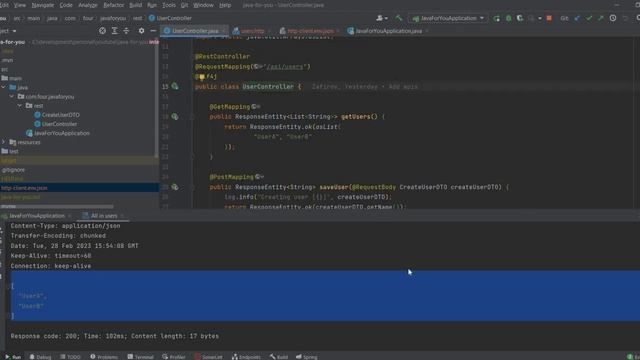The image size is (640, 360).
Task: Collapse the com.four.javaforyou package
Action: tap(12, 97)
